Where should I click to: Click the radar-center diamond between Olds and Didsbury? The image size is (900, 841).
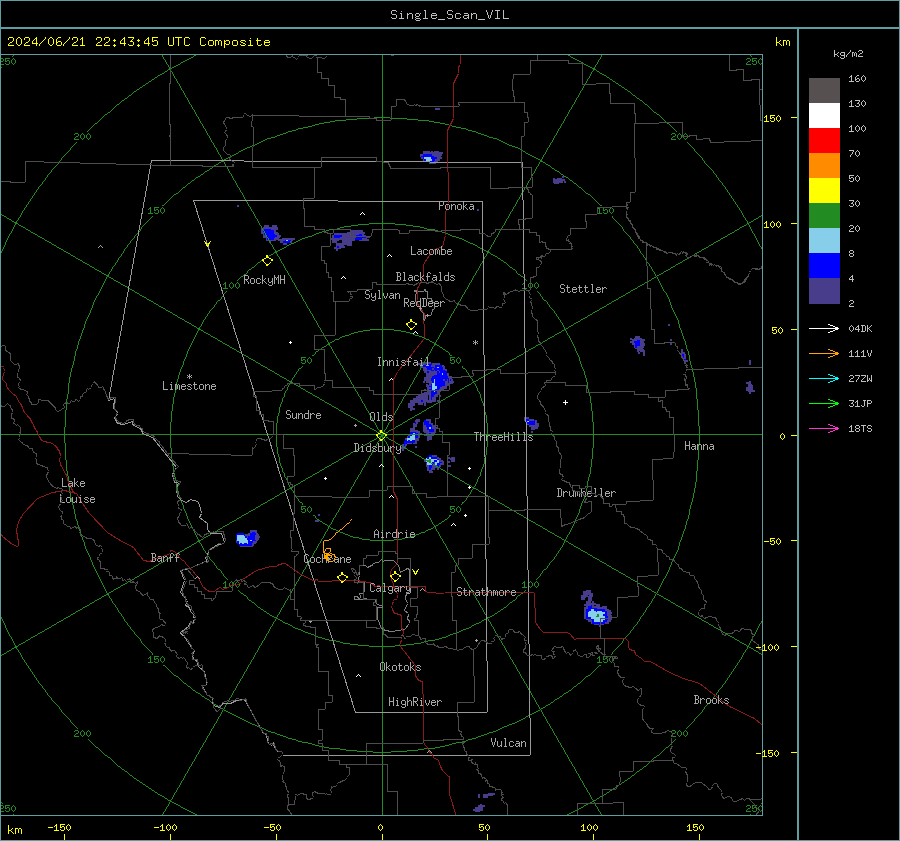tap(382, 435)
